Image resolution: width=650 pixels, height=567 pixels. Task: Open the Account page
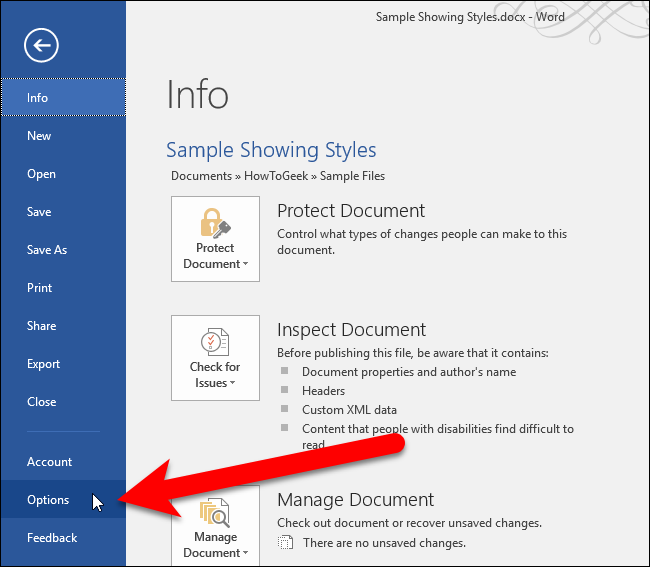[49, 462]
